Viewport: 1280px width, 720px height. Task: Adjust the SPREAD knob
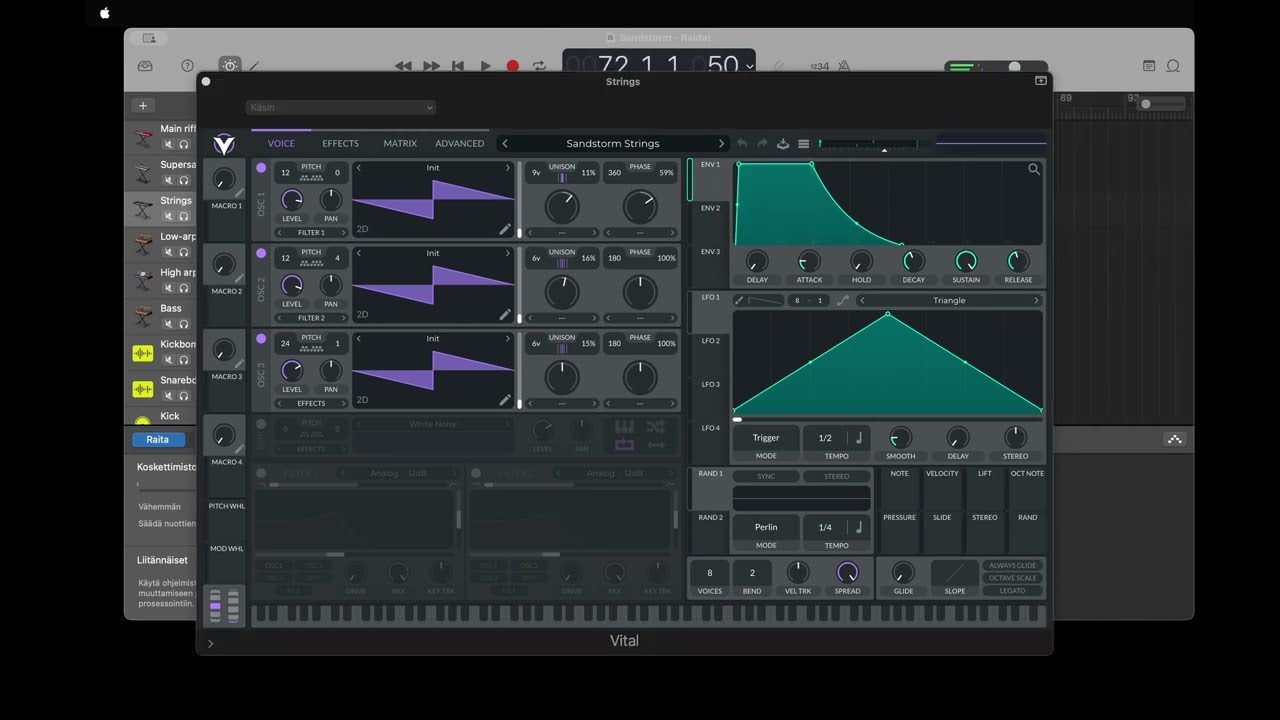tap(847, 572)
